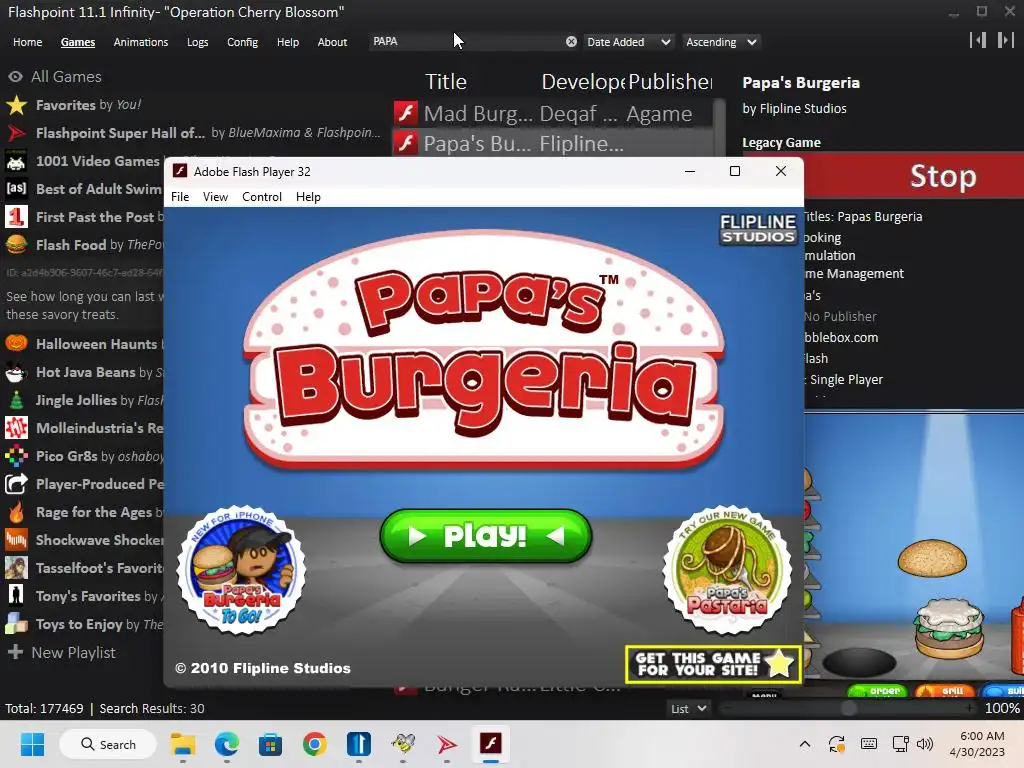Click Flipline Studios developer name in sidebar
This screenshot has height=768, width=1024.
click(x=803, y=108)
